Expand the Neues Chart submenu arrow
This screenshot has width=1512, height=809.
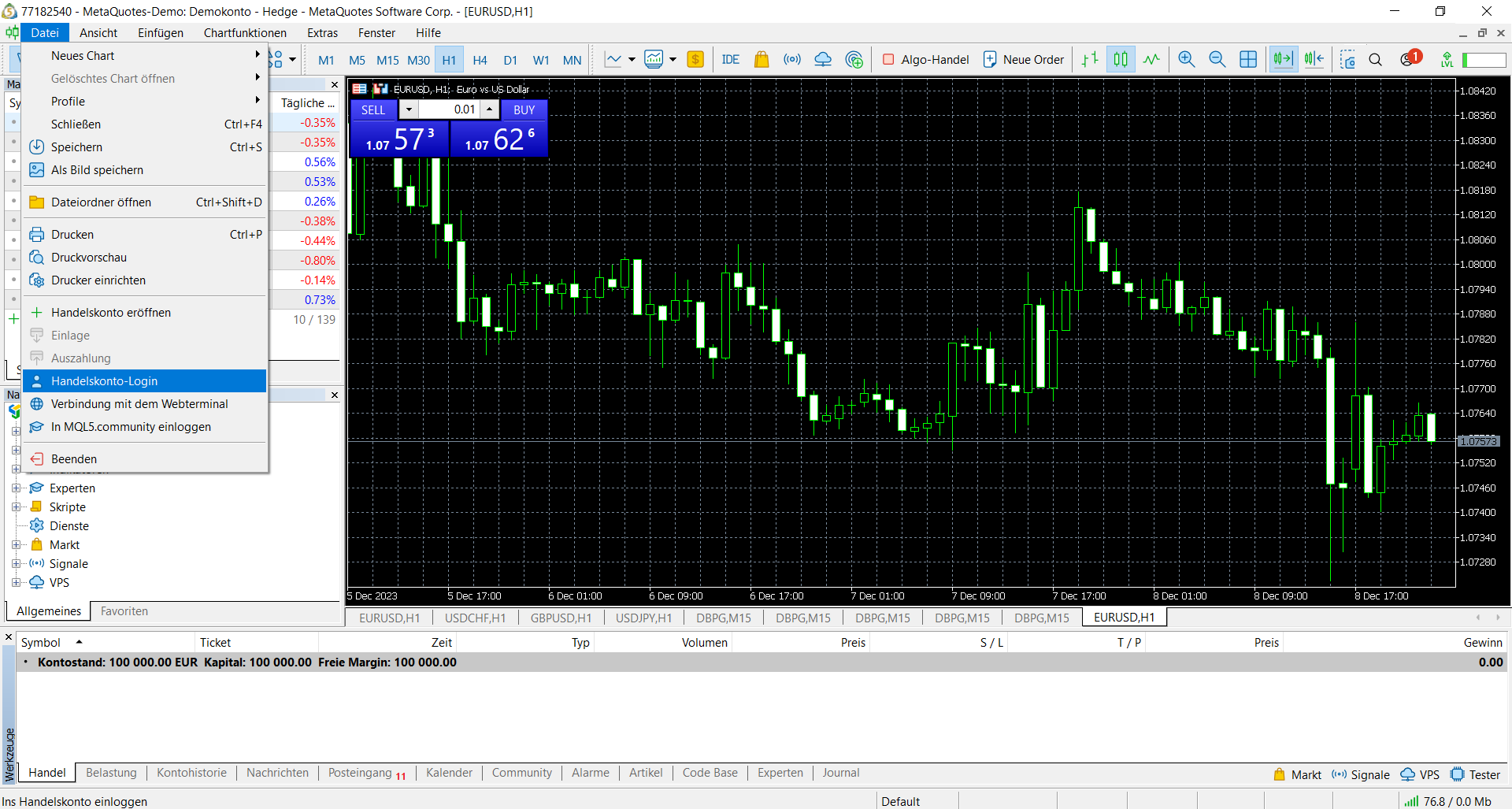tap(258, 55)
